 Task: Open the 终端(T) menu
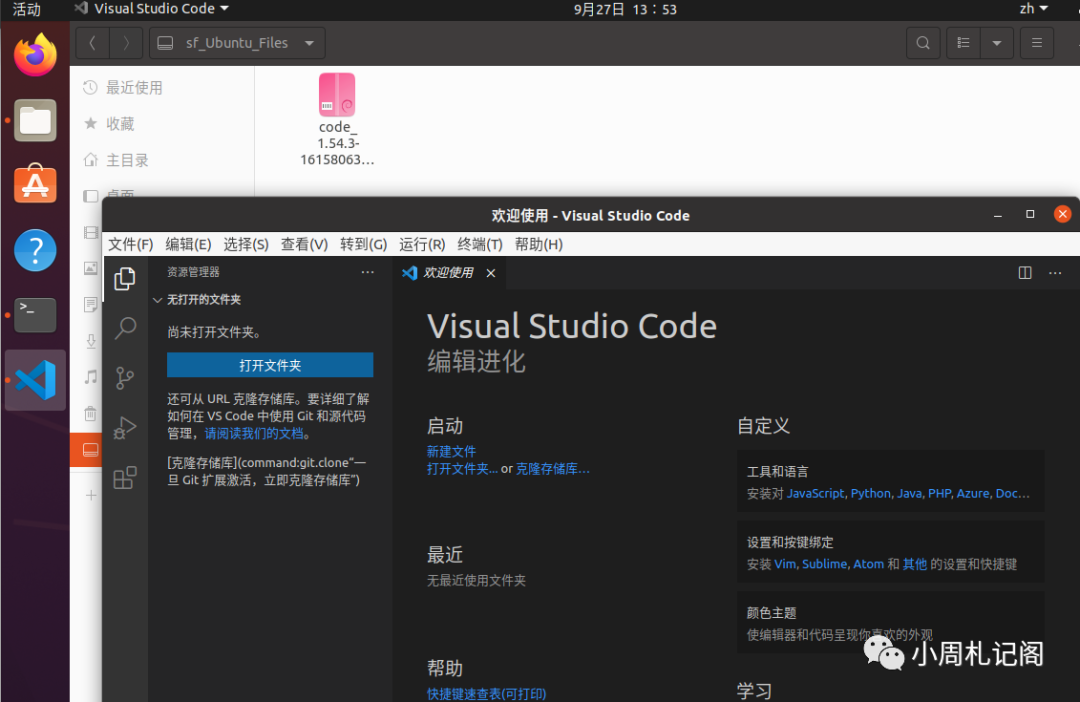click(479, 244)
